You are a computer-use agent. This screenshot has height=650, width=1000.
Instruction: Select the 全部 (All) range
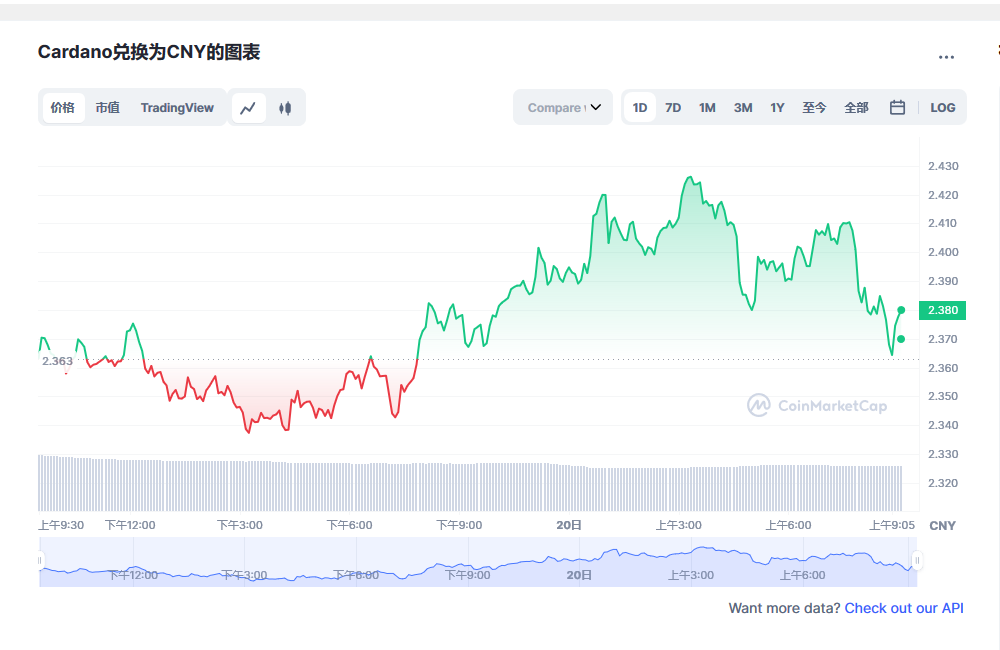tap(856, 108)
